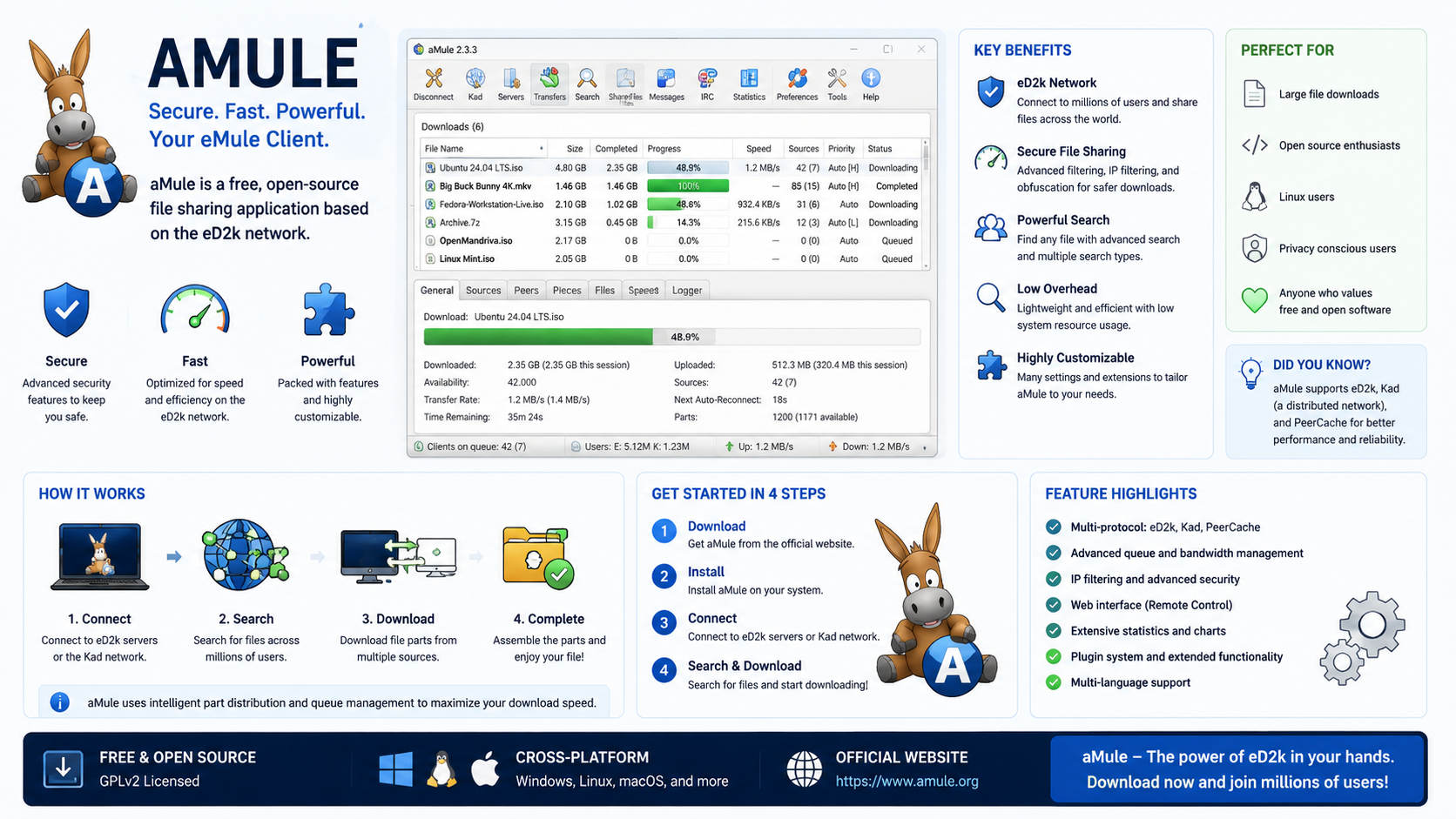The image size is (1456, 819).
Task: Sort downloads by File Name column
Action: pyautogui.click(x=484, y=149)
